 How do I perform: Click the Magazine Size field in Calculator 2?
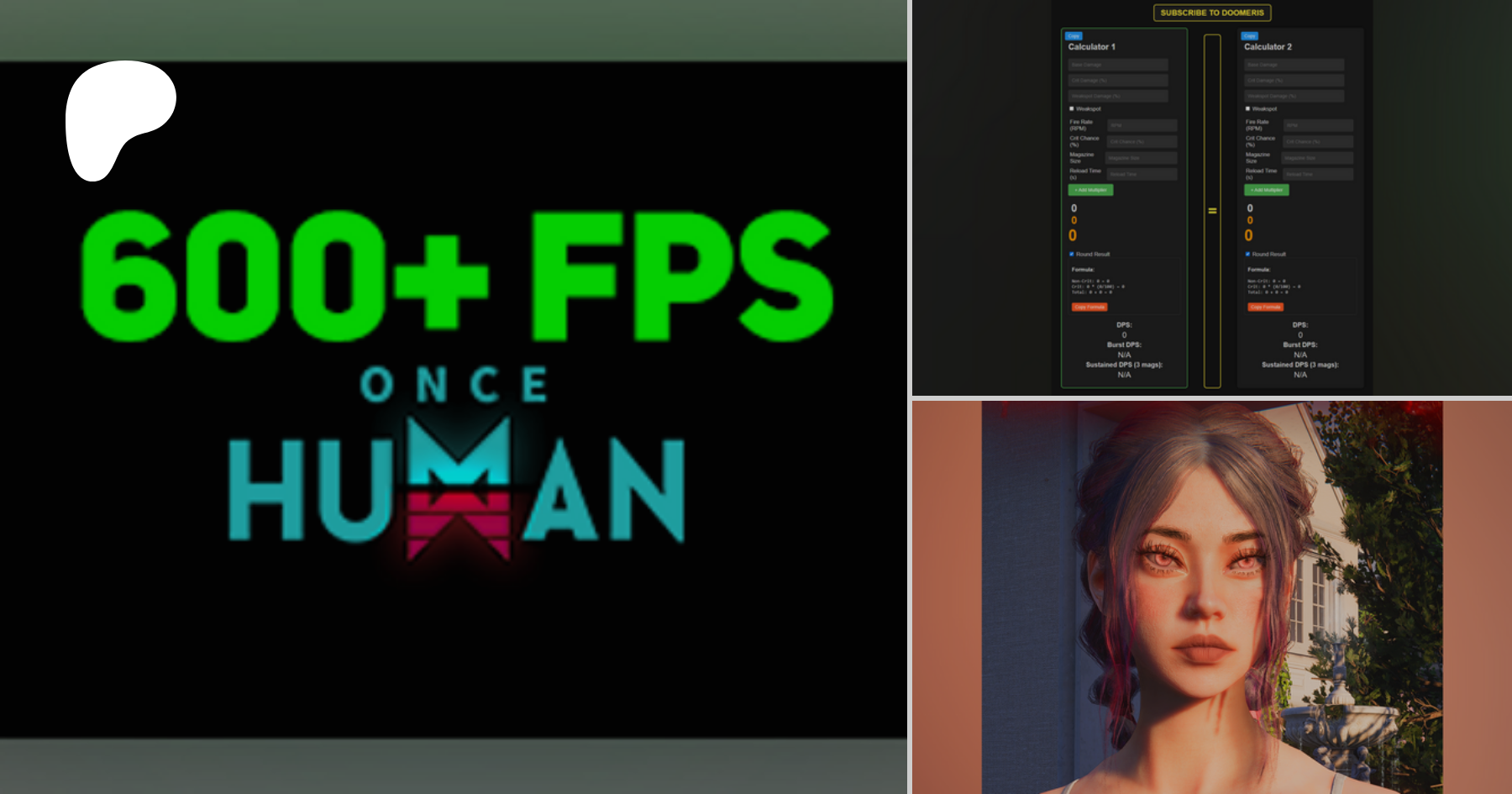pyautogui.click(x=1317, y=158)
